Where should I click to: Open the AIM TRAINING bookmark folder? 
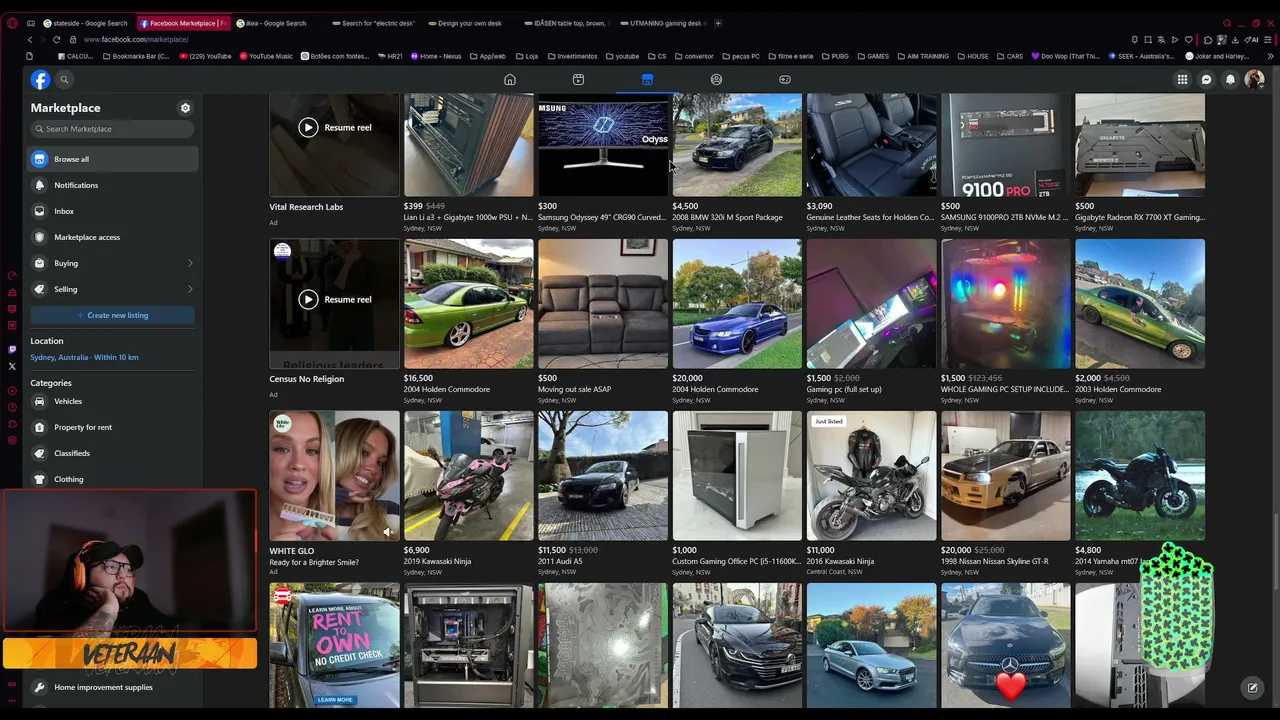(x=923, y=56)
